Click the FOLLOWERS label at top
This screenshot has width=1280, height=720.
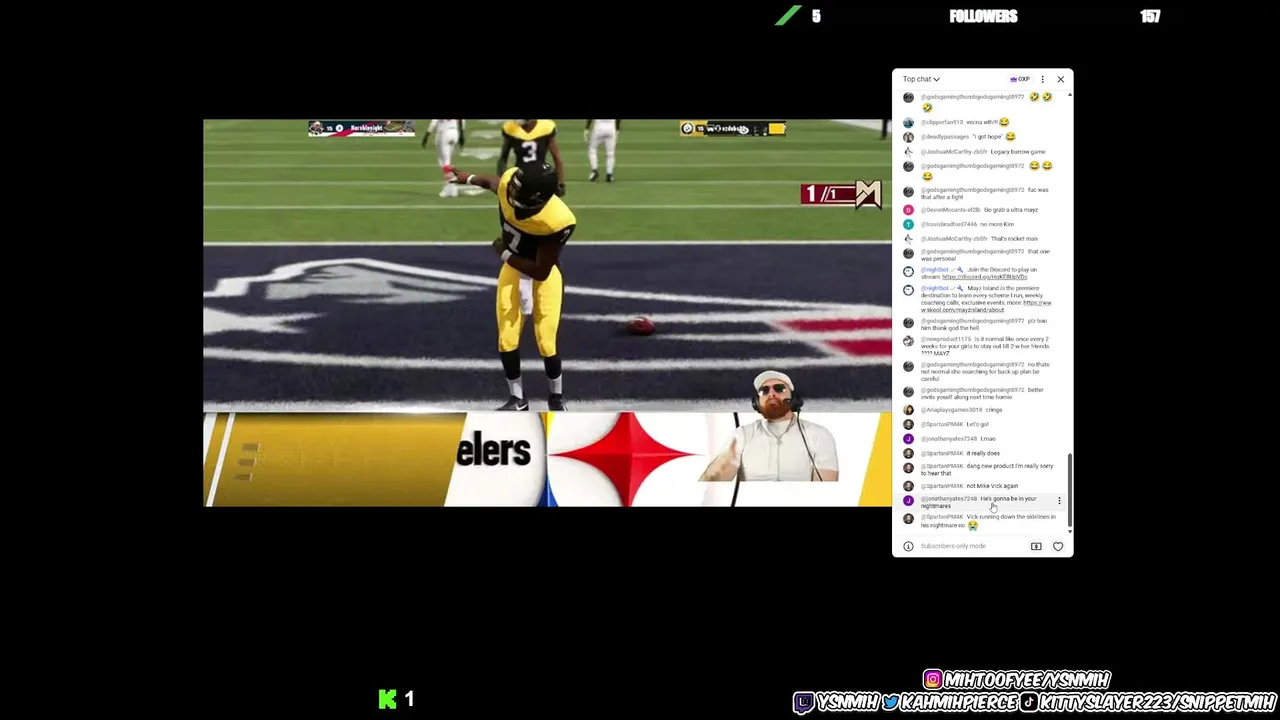pos(984,16)
